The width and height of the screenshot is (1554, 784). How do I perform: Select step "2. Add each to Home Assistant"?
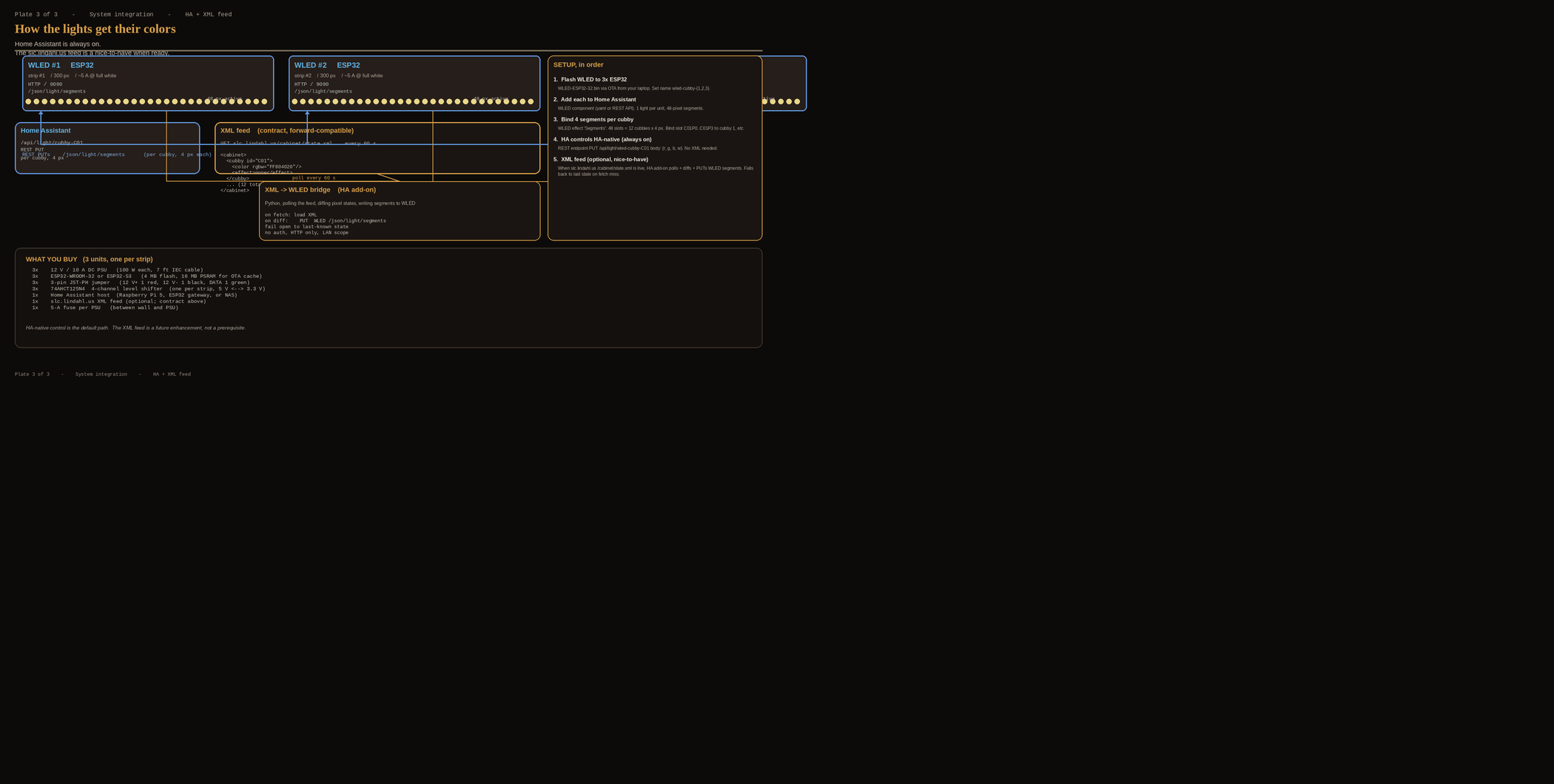pyautogui.click(x=595, y=100)
